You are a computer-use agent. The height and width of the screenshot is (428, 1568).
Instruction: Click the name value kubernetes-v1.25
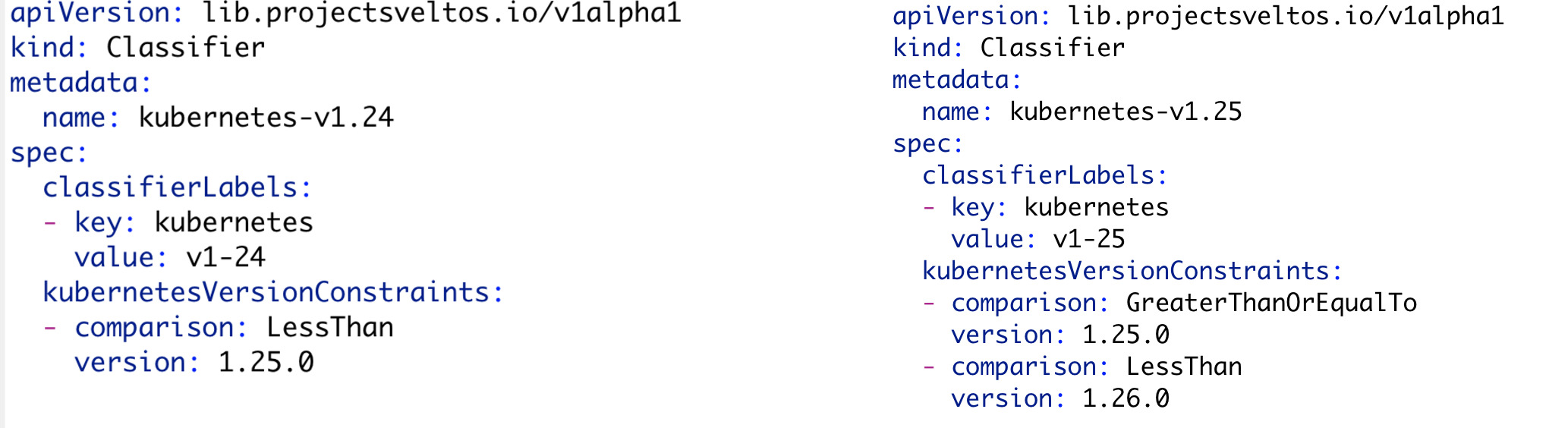tap(1126, 112)
